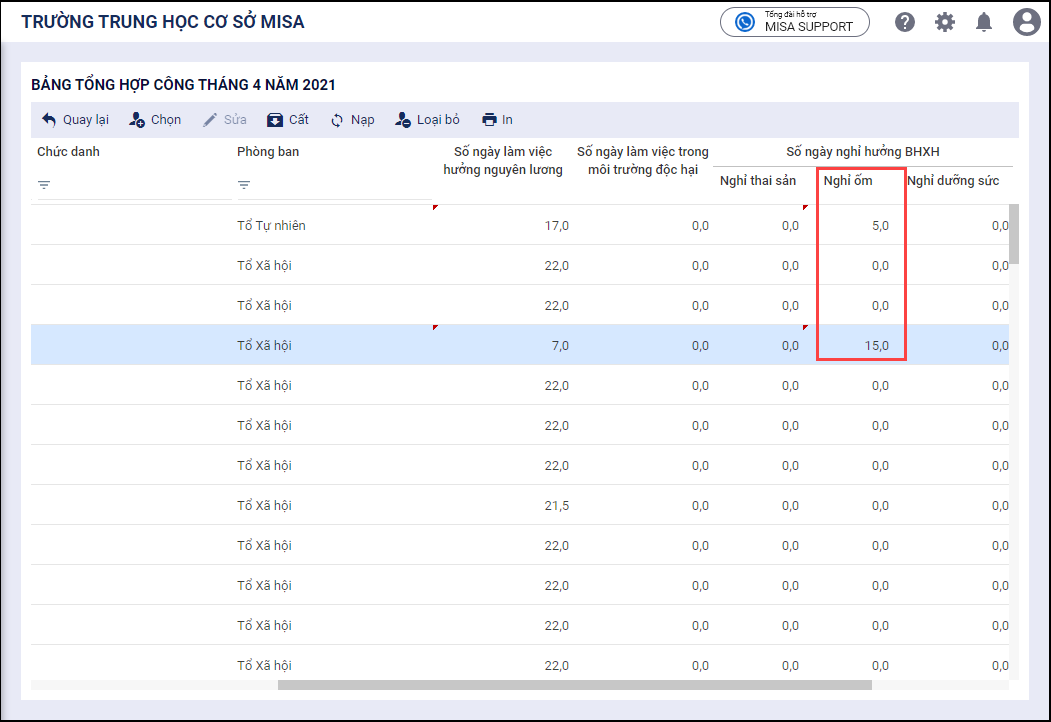Screen dimensions: 1051x722
Task: Open the Chức danh column filter
Action: point(44,184)
